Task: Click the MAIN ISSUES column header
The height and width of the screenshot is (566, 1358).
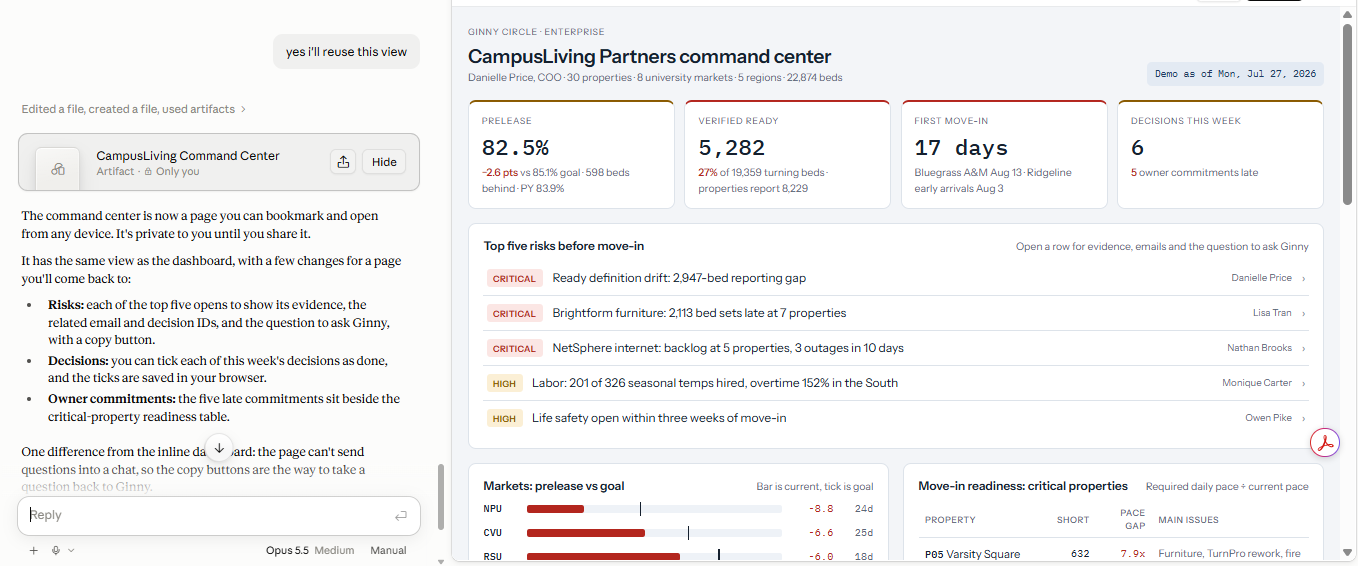Action: 1188,520
